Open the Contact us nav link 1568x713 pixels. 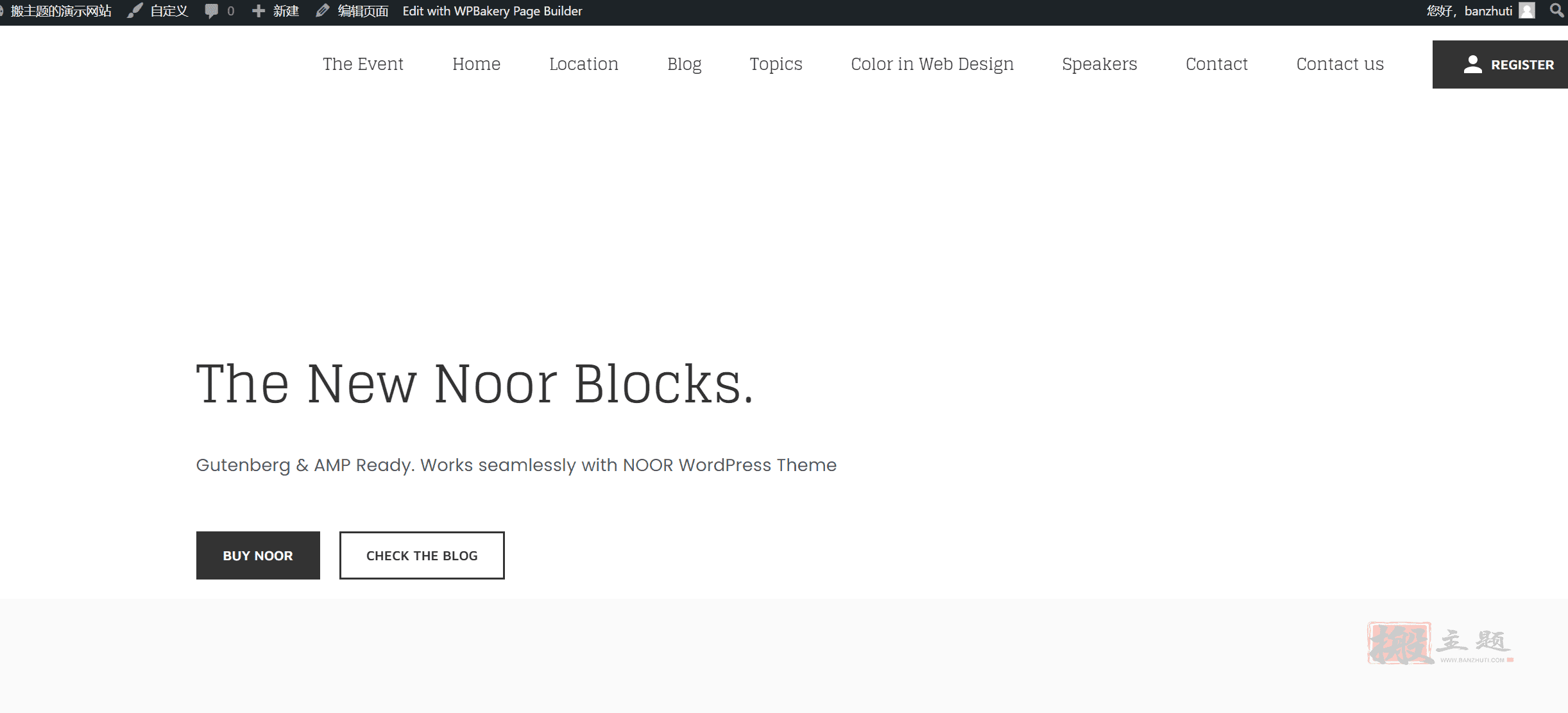click(1340, 64)
